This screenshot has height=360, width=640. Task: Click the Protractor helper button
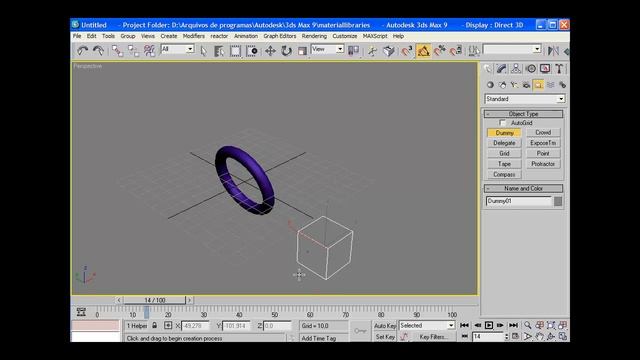pyautogui.click(x=543, y=164)
